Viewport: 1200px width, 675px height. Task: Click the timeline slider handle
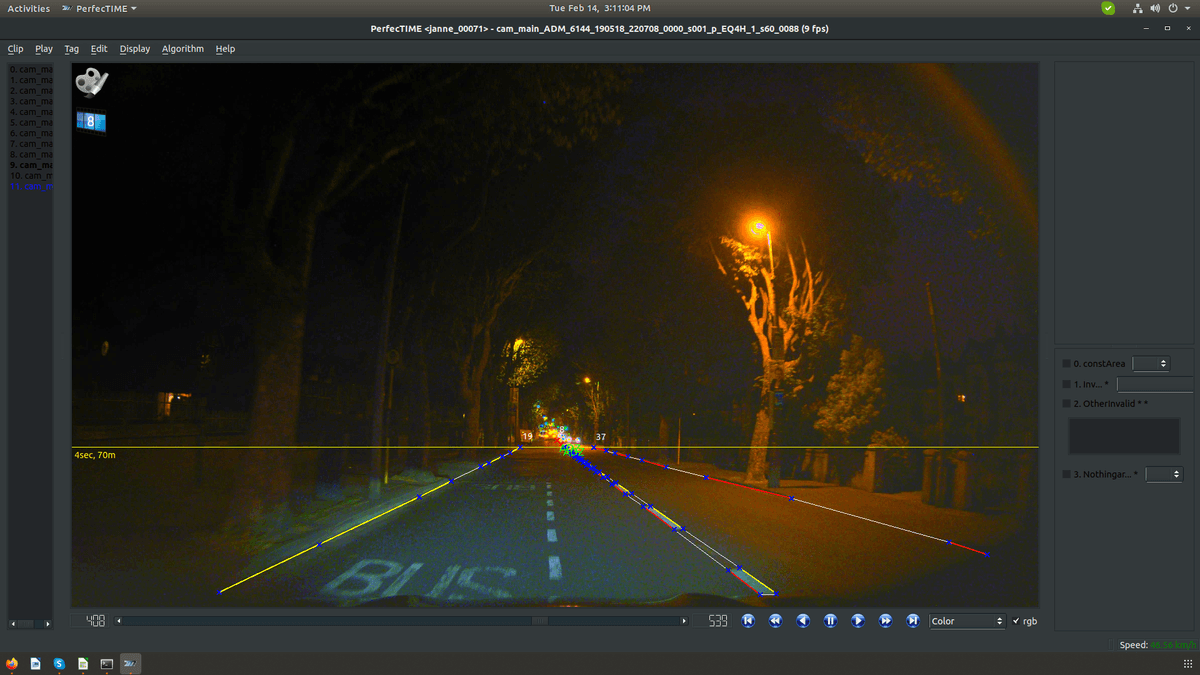[539, 621]
